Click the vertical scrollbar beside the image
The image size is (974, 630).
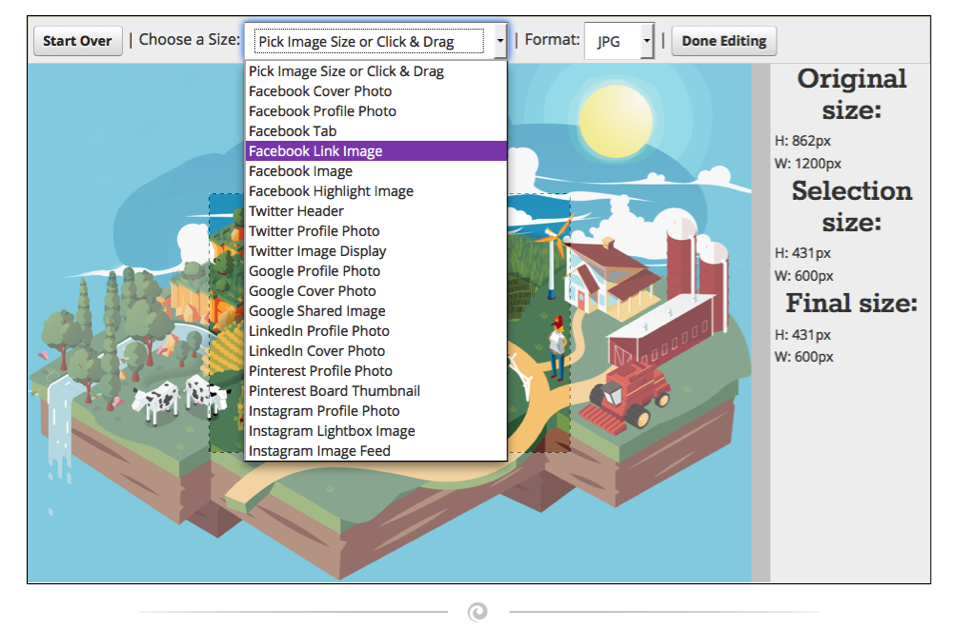[761, 323]
